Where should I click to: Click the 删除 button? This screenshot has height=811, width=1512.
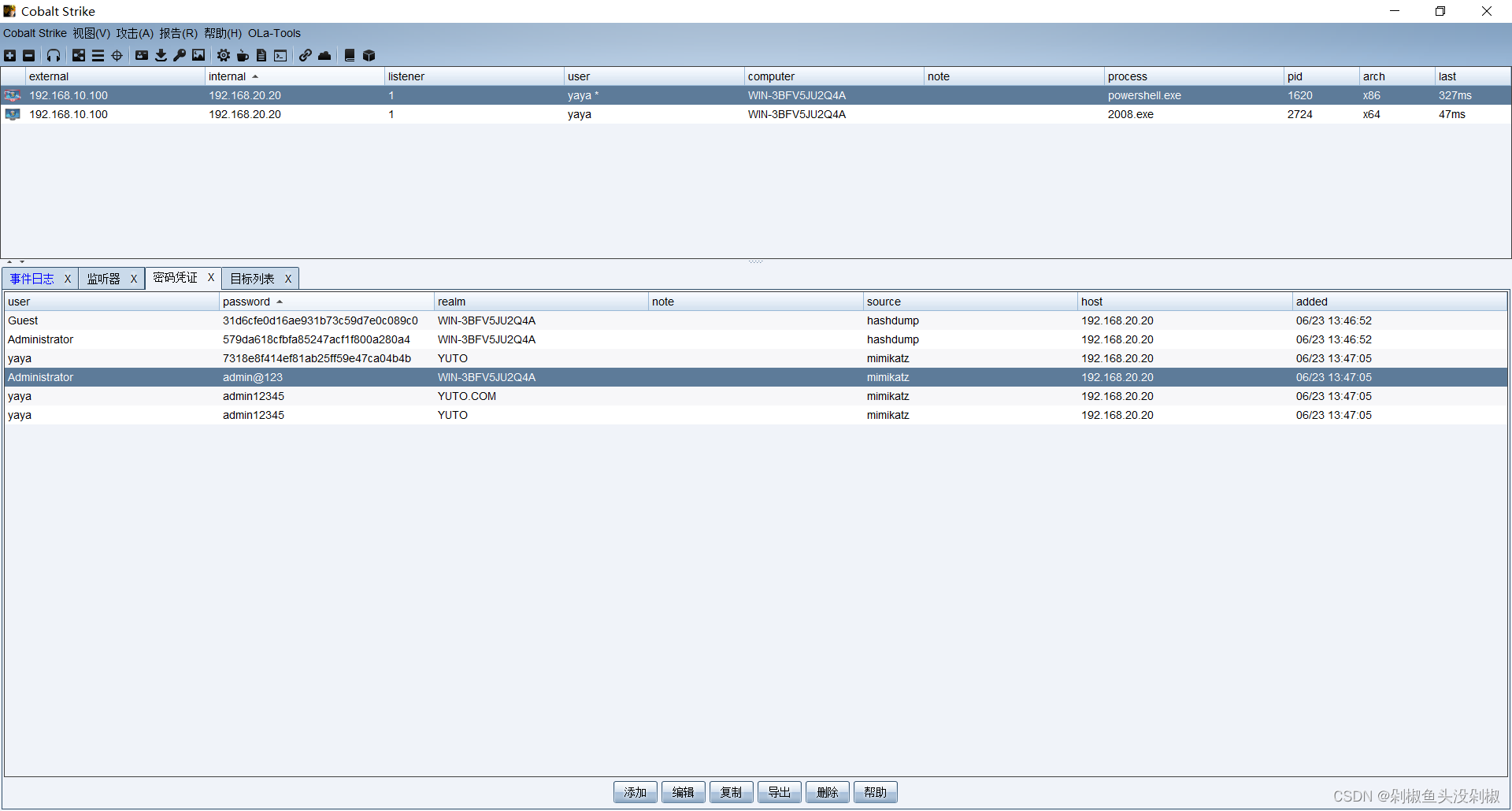point(828,792)
